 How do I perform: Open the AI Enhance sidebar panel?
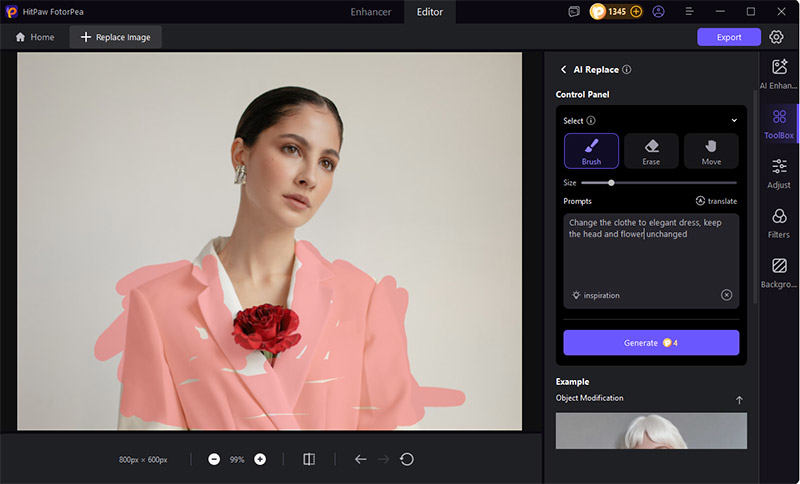pyautogui.click(x=778, y=75)
